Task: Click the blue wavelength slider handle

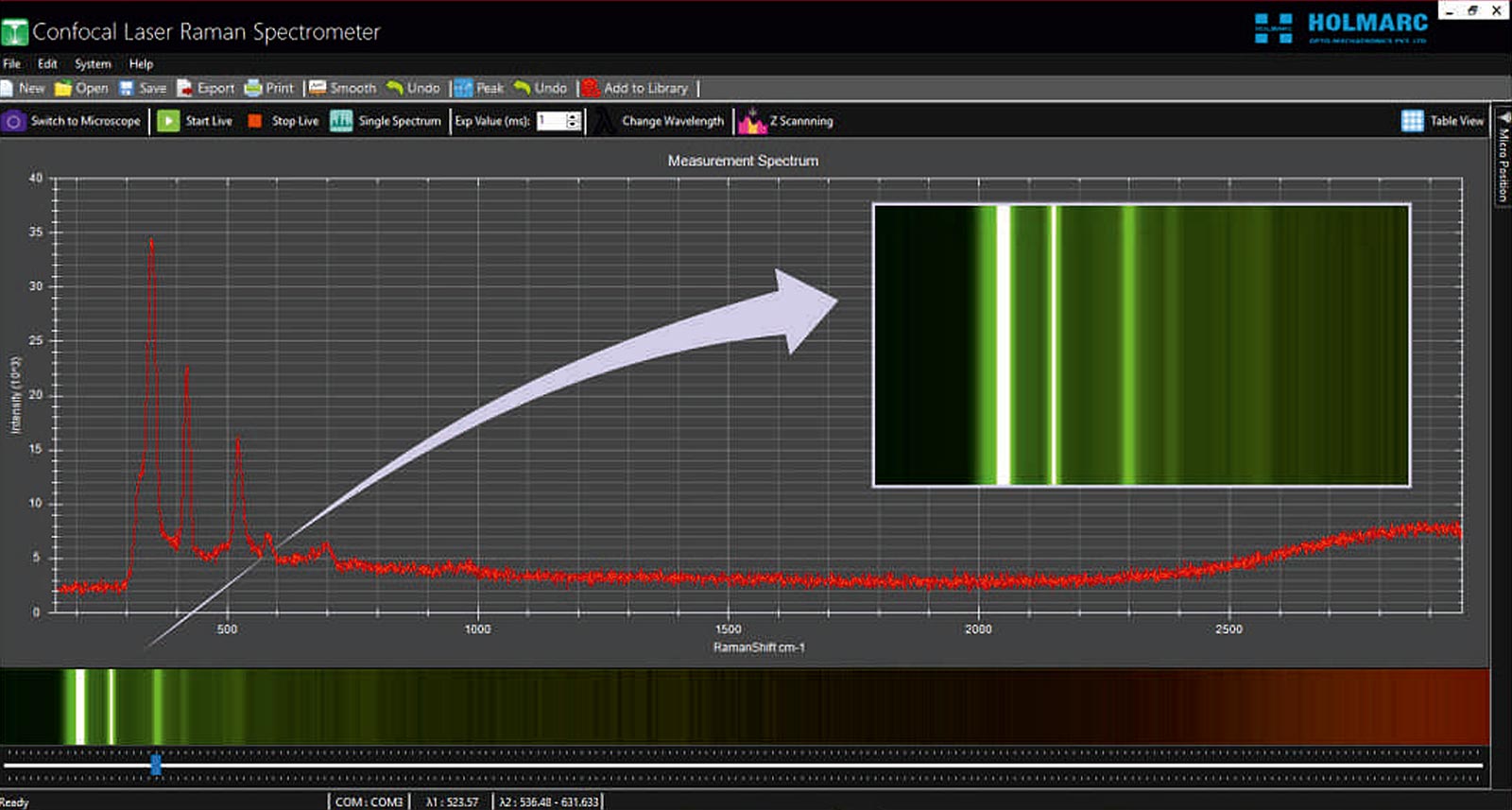Action: pyautogui.click(x=156, y=765)
